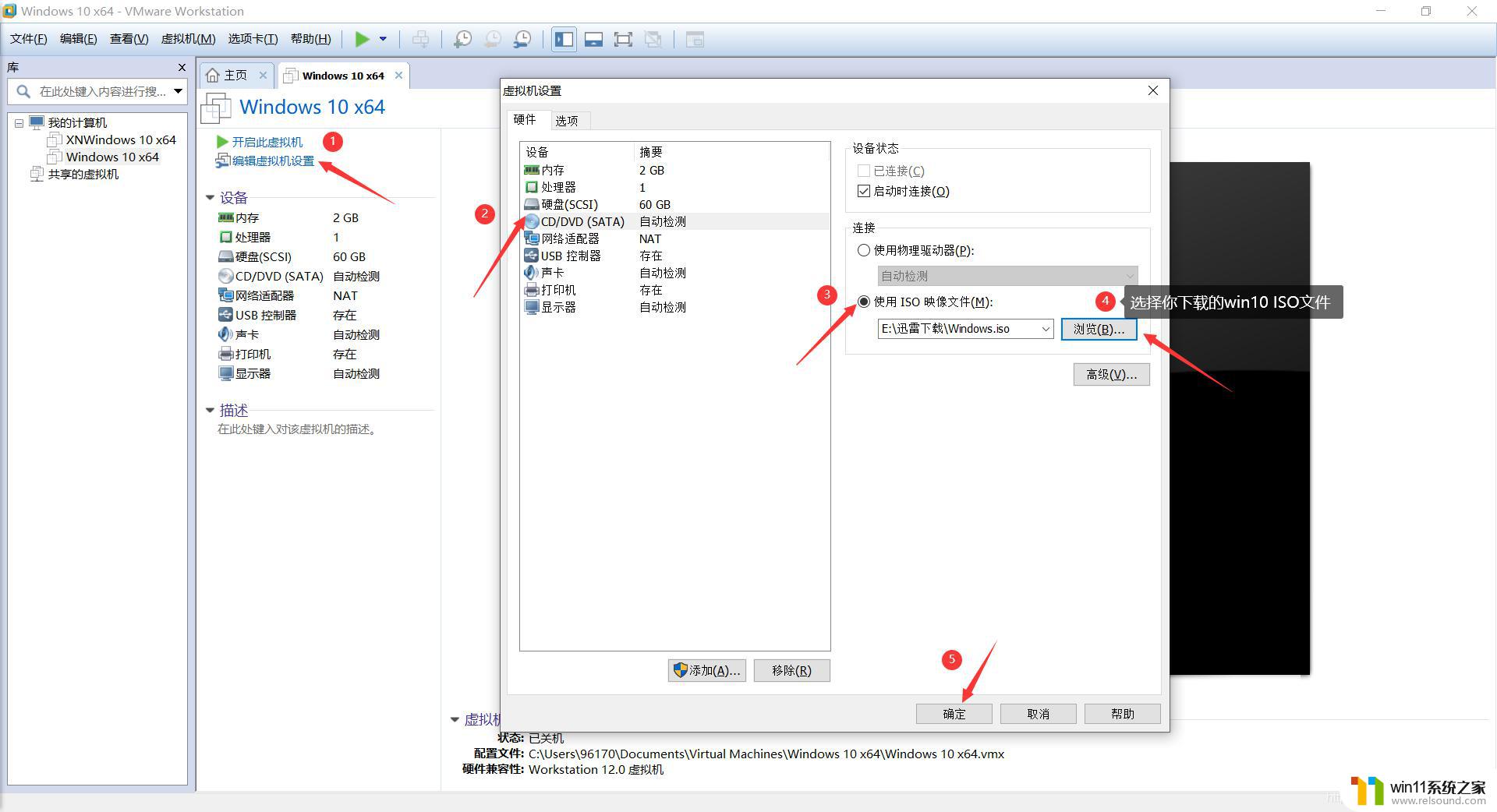This screenshot has width=1497, height=812.
Task: Open the library search dropdown arrow
Action: tap(179, 91)
